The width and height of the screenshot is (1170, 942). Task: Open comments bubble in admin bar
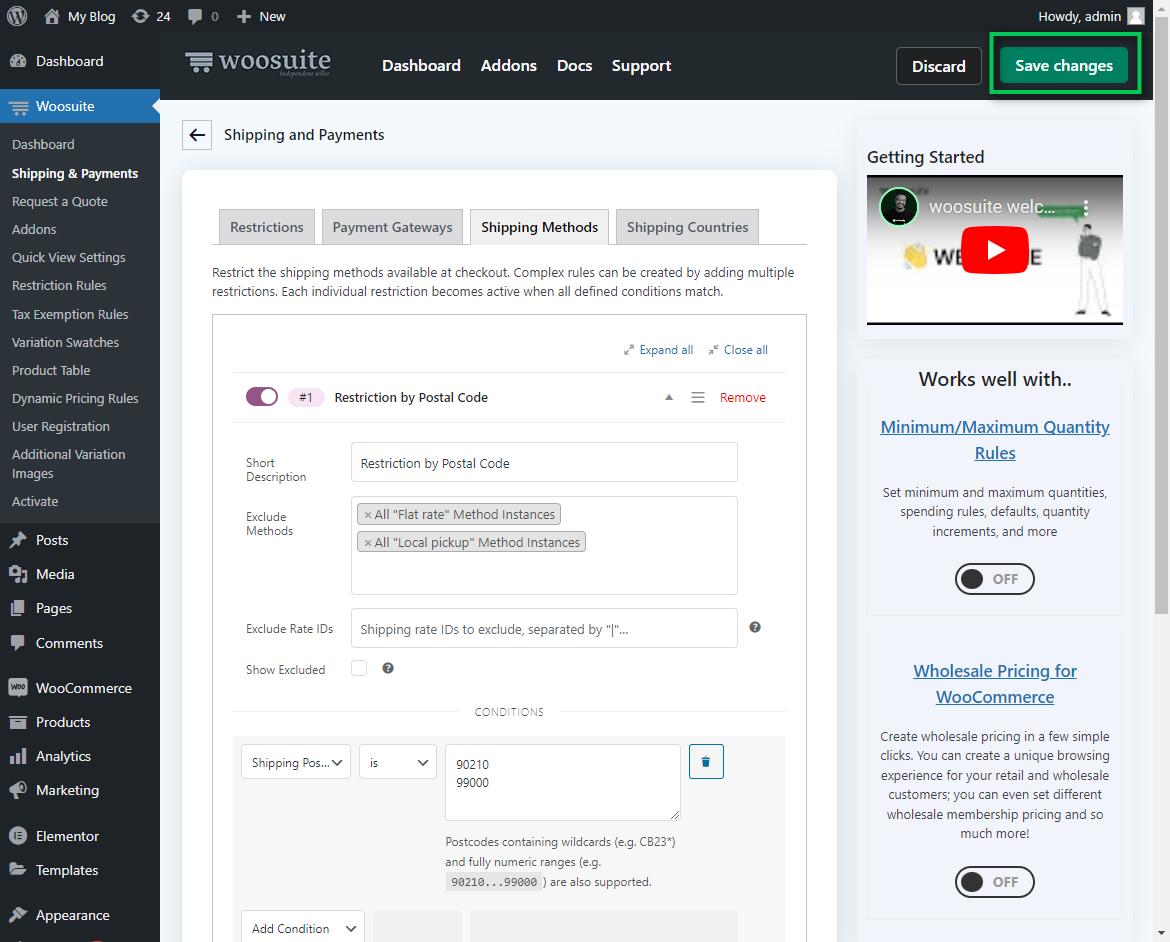pos(195,16)
